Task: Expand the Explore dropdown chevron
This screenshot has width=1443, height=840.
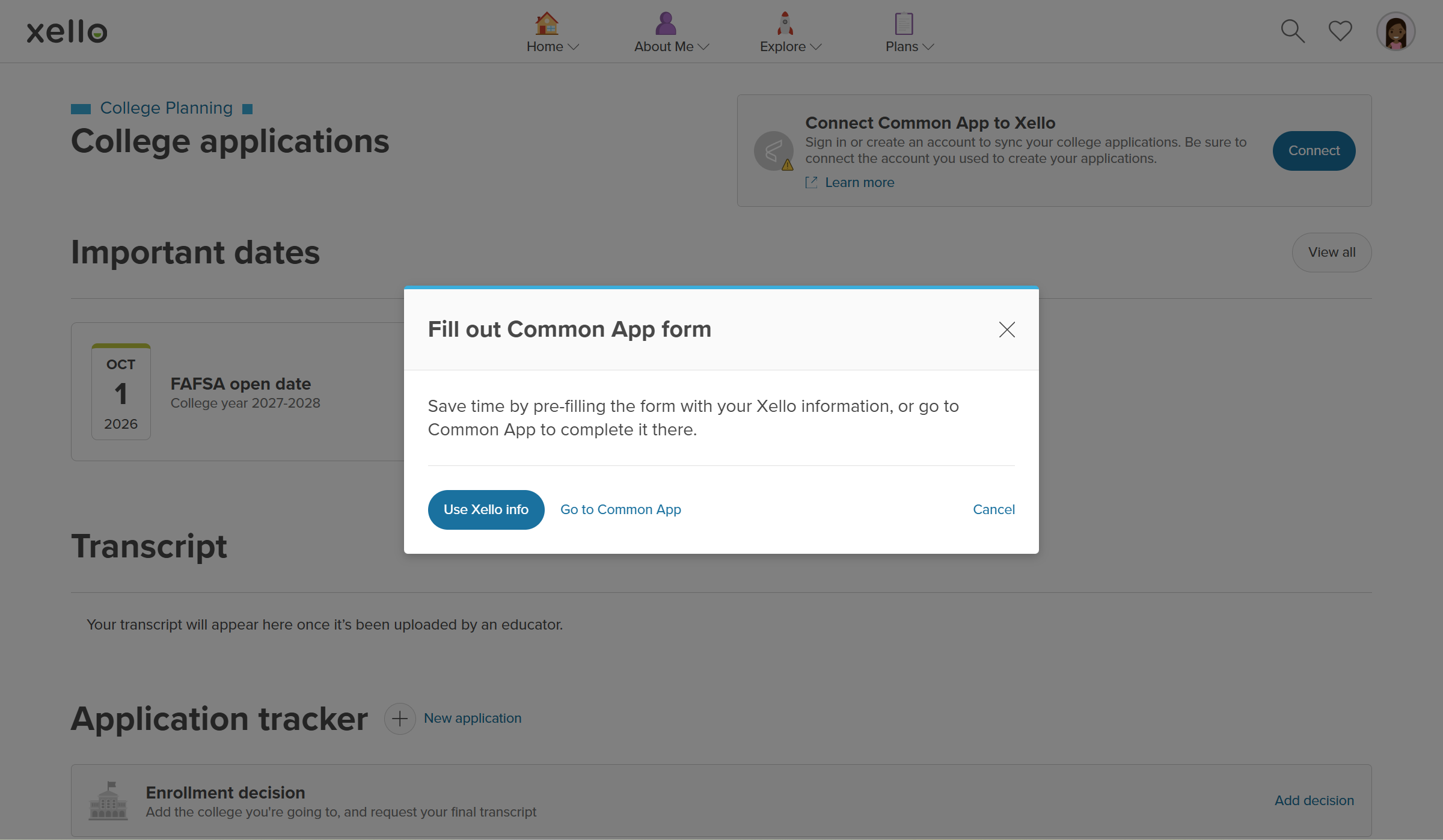Action: (816, 47)
